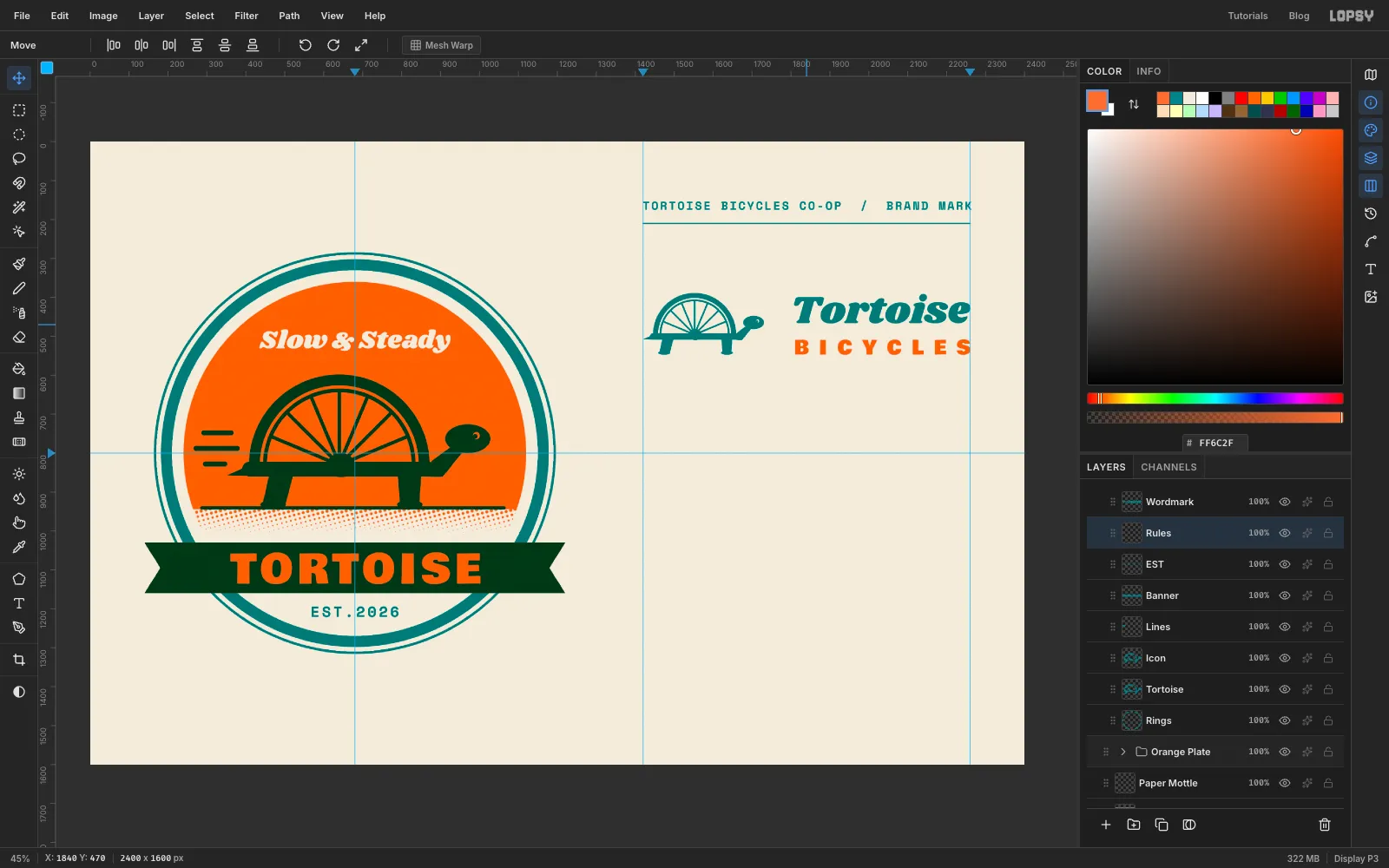Expand the Orange Plate group
The width and height of the screenshot is (1389, 868).
1123,752
